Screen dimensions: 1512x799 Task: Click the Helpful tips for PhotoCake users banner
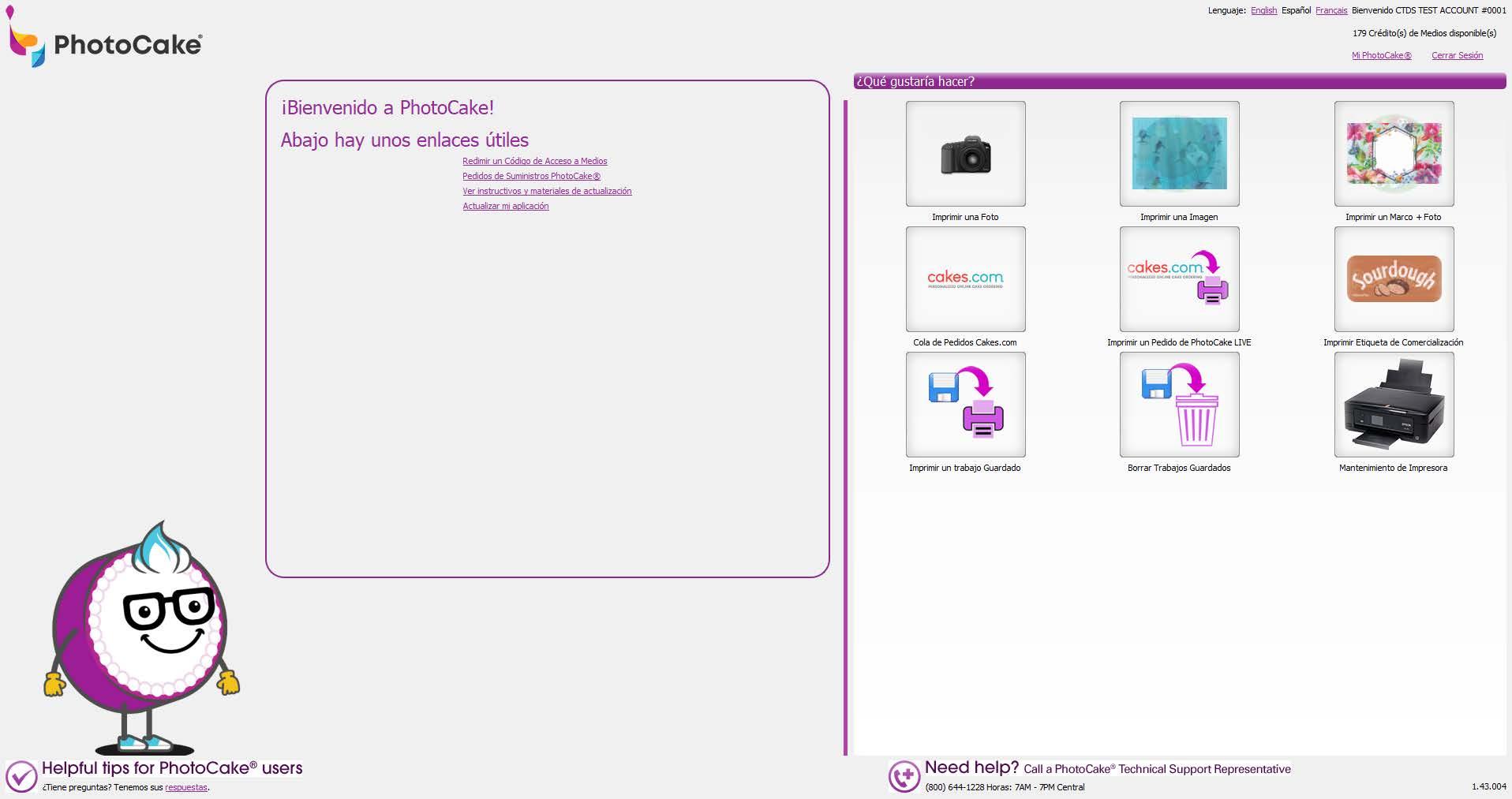172,767
